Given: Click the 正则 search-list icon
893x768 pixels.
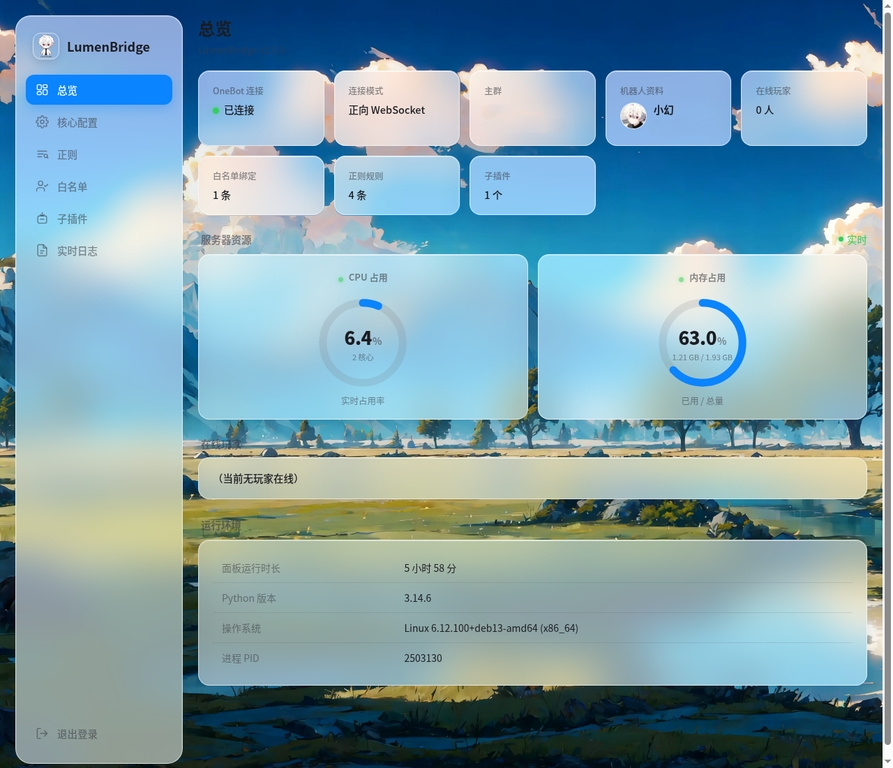Looking at the screenshot, I should click(x=42, y=154).
